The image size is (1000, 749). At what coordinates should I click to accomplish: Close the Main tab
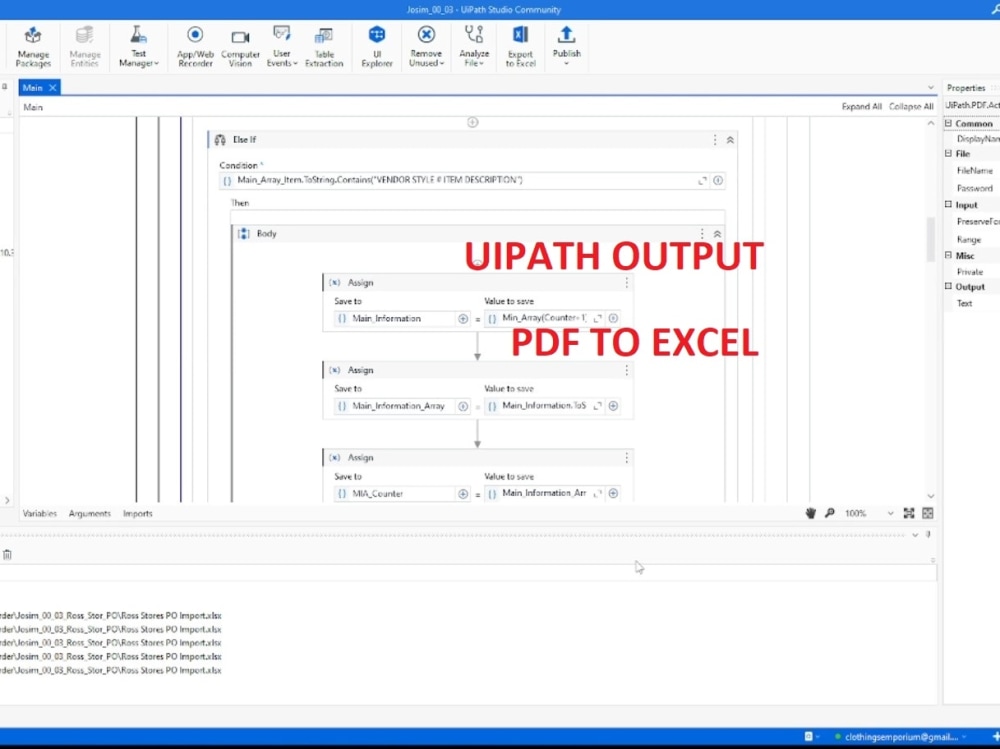pyautogui.click(x=53, y=87)
